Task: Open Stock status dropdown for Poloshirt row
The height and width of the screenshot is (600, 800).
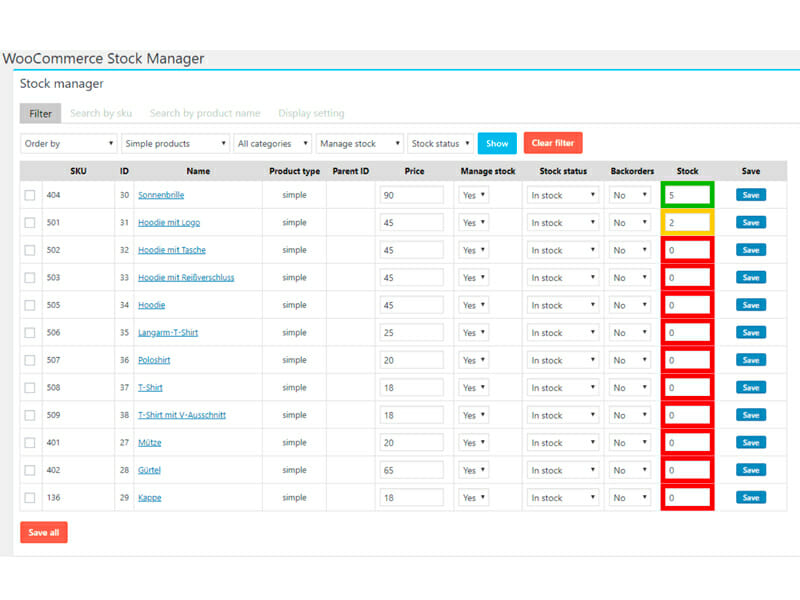Action: point(563,360)
